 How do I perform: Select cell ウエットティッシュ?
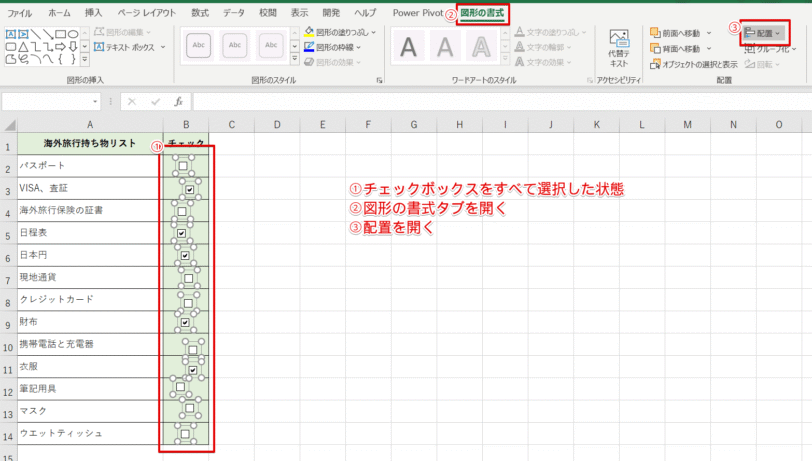point(90,433)
